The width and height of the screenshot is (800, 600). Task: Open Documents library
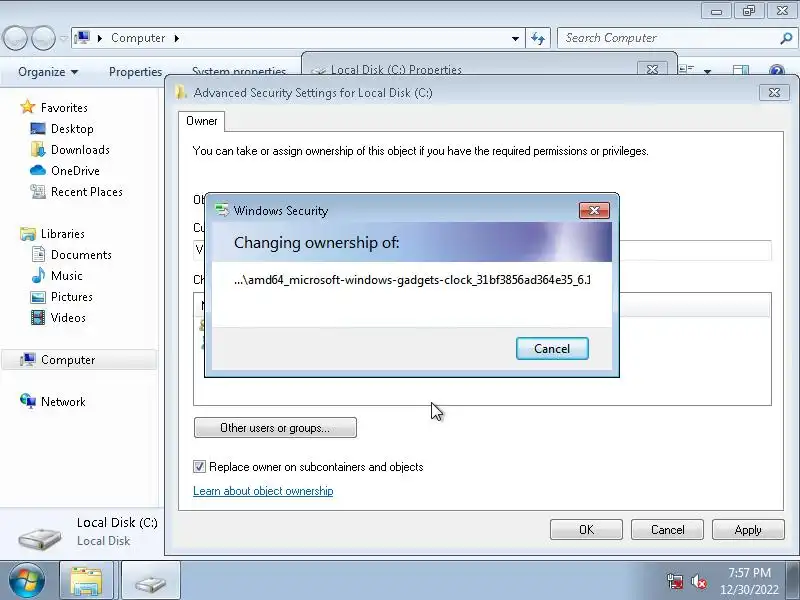point(81,255)
